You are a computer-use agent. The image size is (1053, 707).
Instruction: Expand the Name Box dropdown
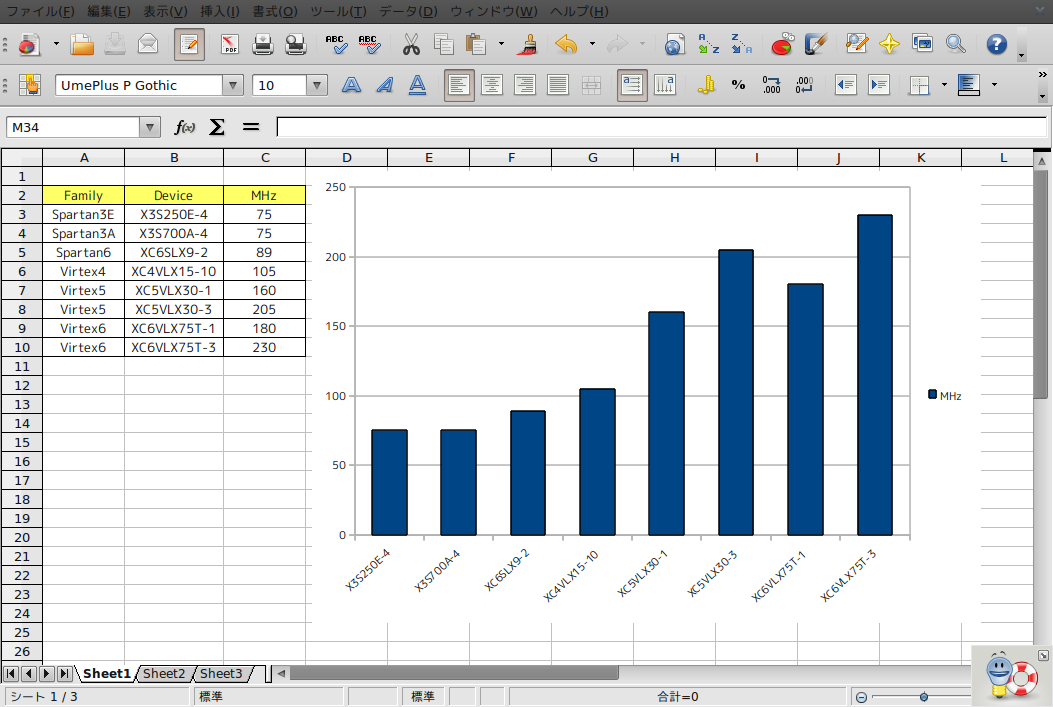coord(150,127)
